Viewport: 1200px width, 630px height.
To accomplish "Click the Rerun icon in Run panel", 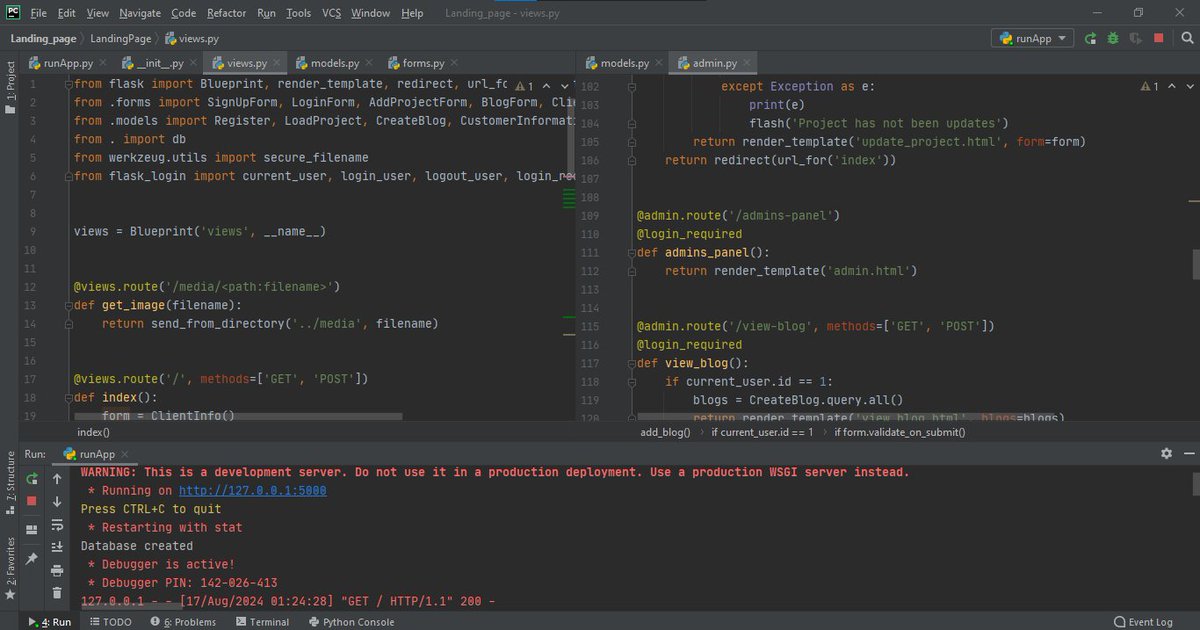I will [x=32, y=478].
